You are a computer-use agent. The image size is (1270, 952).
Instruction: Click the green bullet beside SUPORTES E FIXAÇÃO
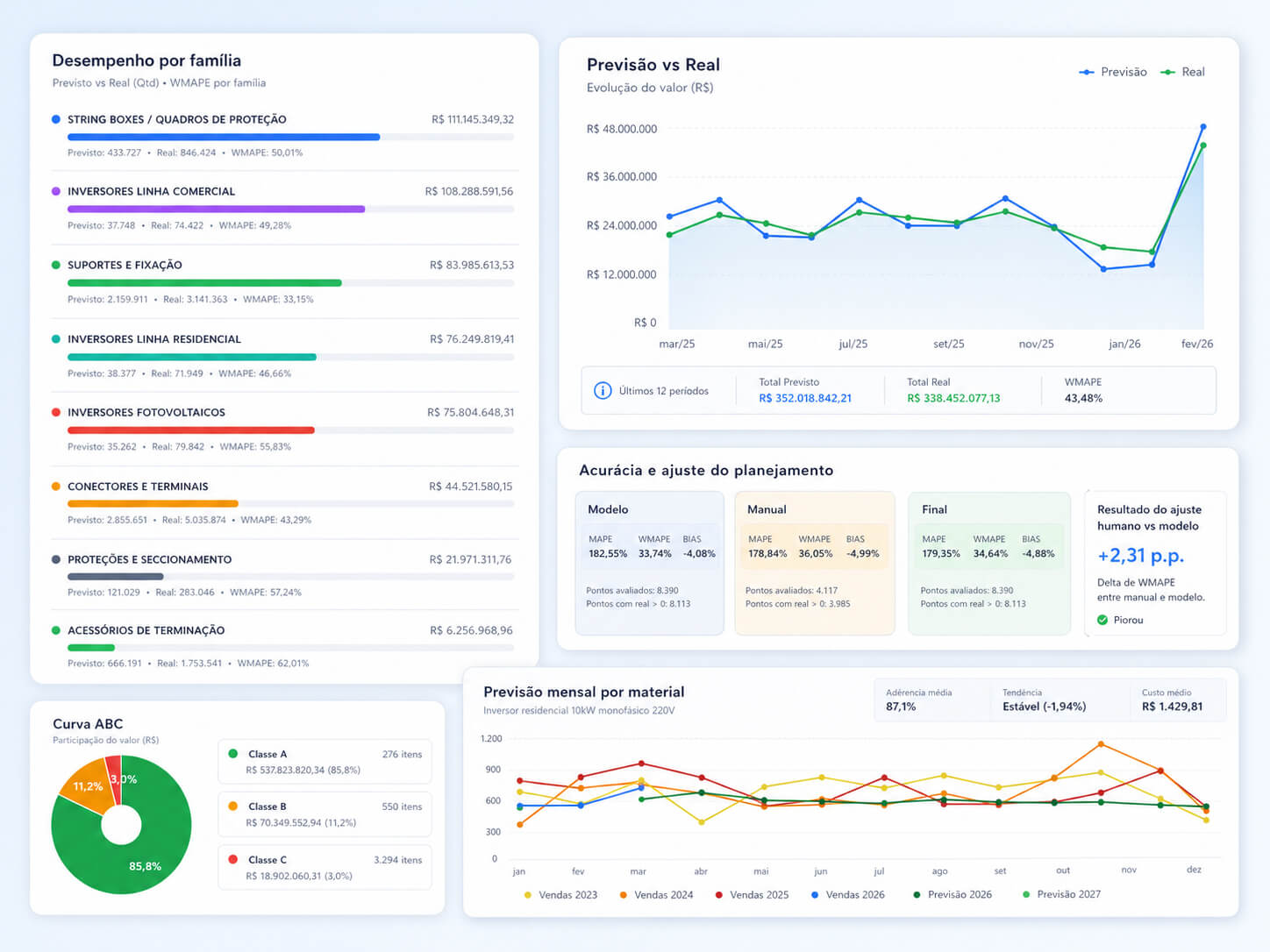click(x=56, y=265)
